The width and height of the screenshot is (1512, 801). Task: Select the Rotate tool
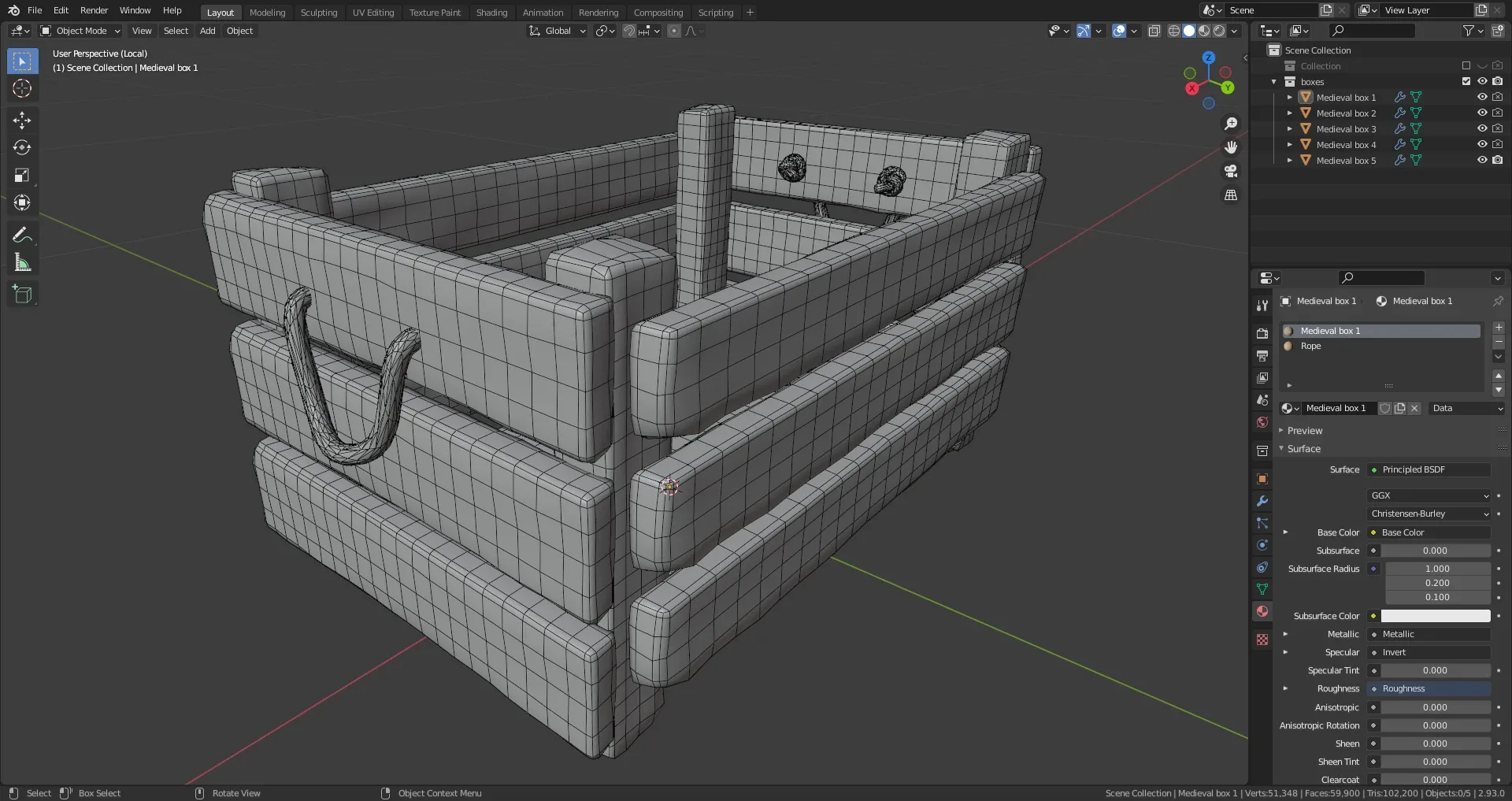click(x=21, y=147)
